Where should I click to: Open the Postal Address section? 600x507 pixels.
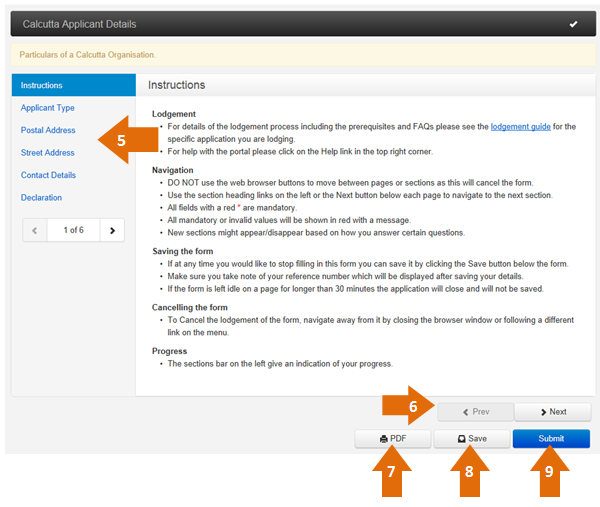[x=48, y=130]
